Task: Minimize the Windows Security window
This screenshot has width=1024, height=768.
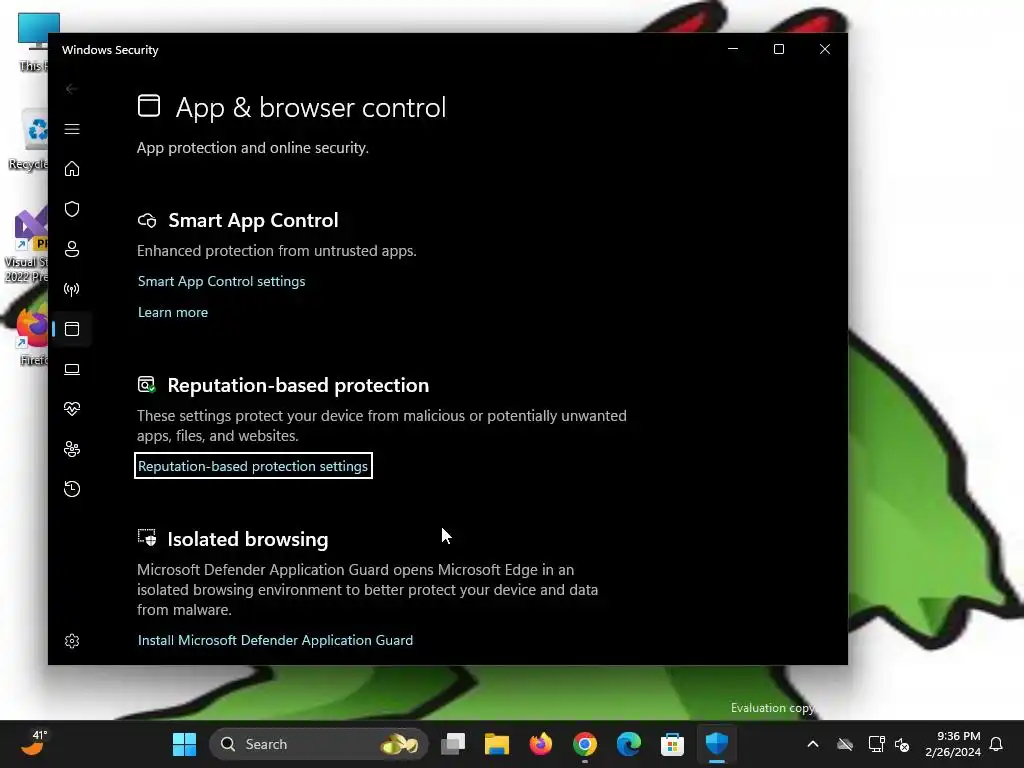Action: pos(733,50)
